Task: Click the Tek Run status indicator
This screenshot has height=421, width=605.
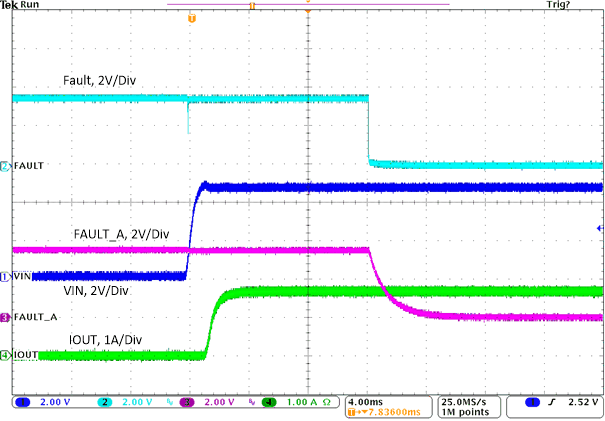Action: (20, 6)
